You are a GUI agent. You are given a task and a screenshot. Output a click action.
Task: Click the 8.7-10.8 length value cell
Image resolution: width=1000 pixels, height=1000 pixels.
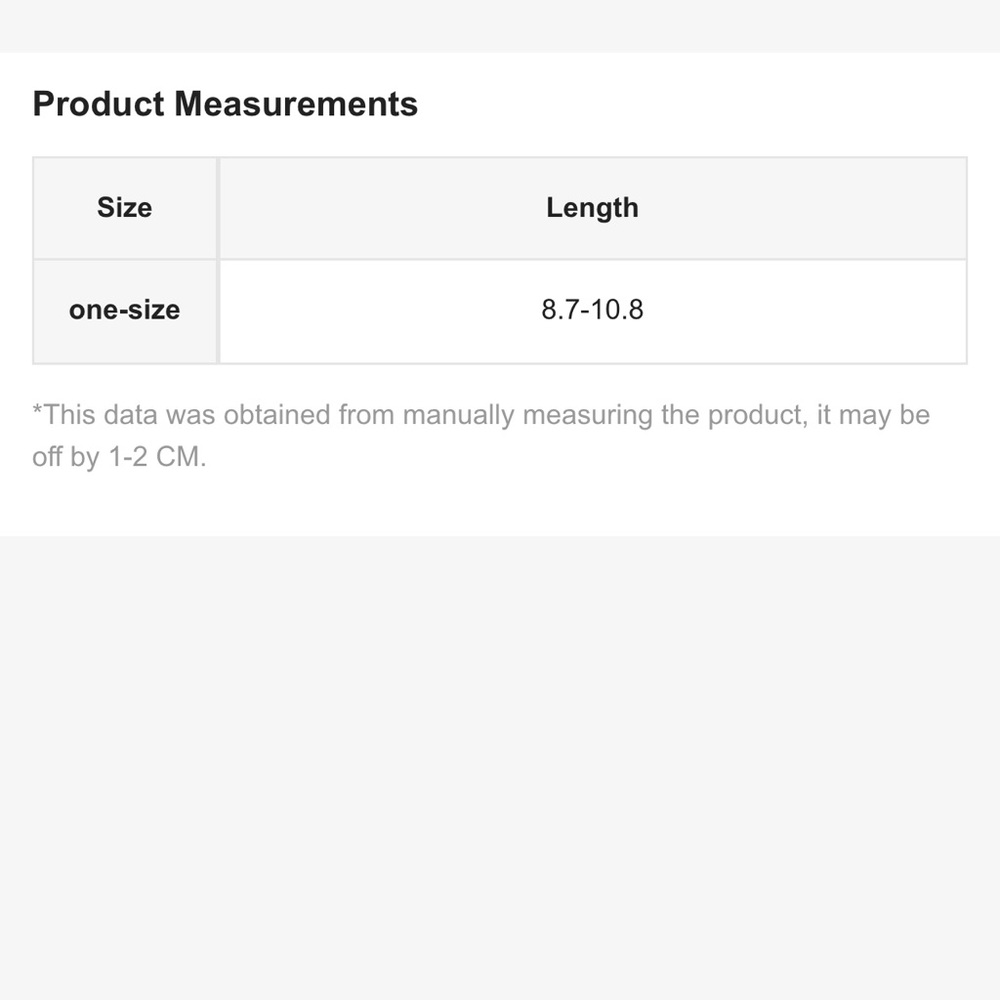coord(592,311)
